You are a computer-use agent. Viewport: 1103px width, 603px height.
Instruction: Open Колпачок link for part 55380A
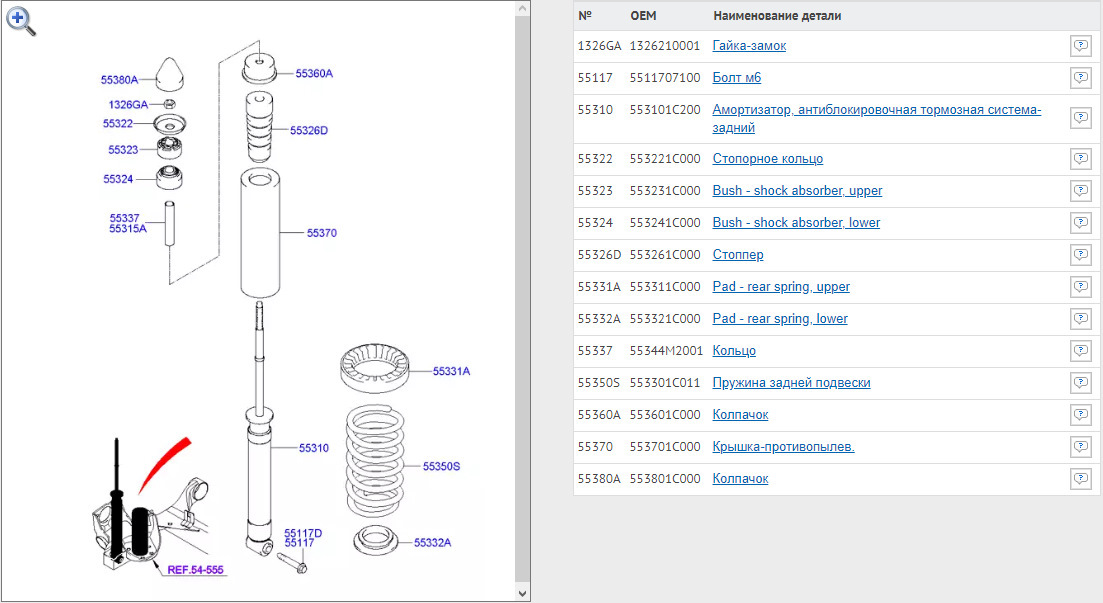click(x=740, y=478)
